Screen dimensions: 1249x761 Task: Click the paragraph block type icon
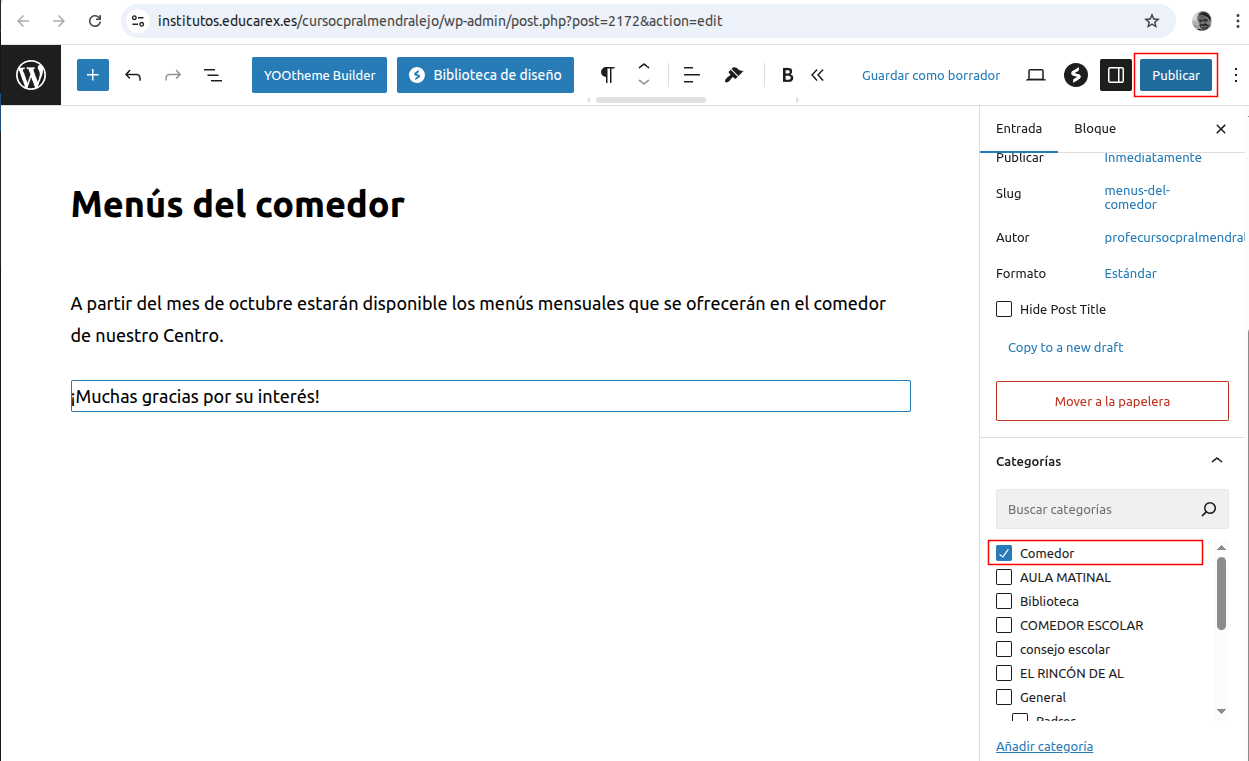coord(607,75)
